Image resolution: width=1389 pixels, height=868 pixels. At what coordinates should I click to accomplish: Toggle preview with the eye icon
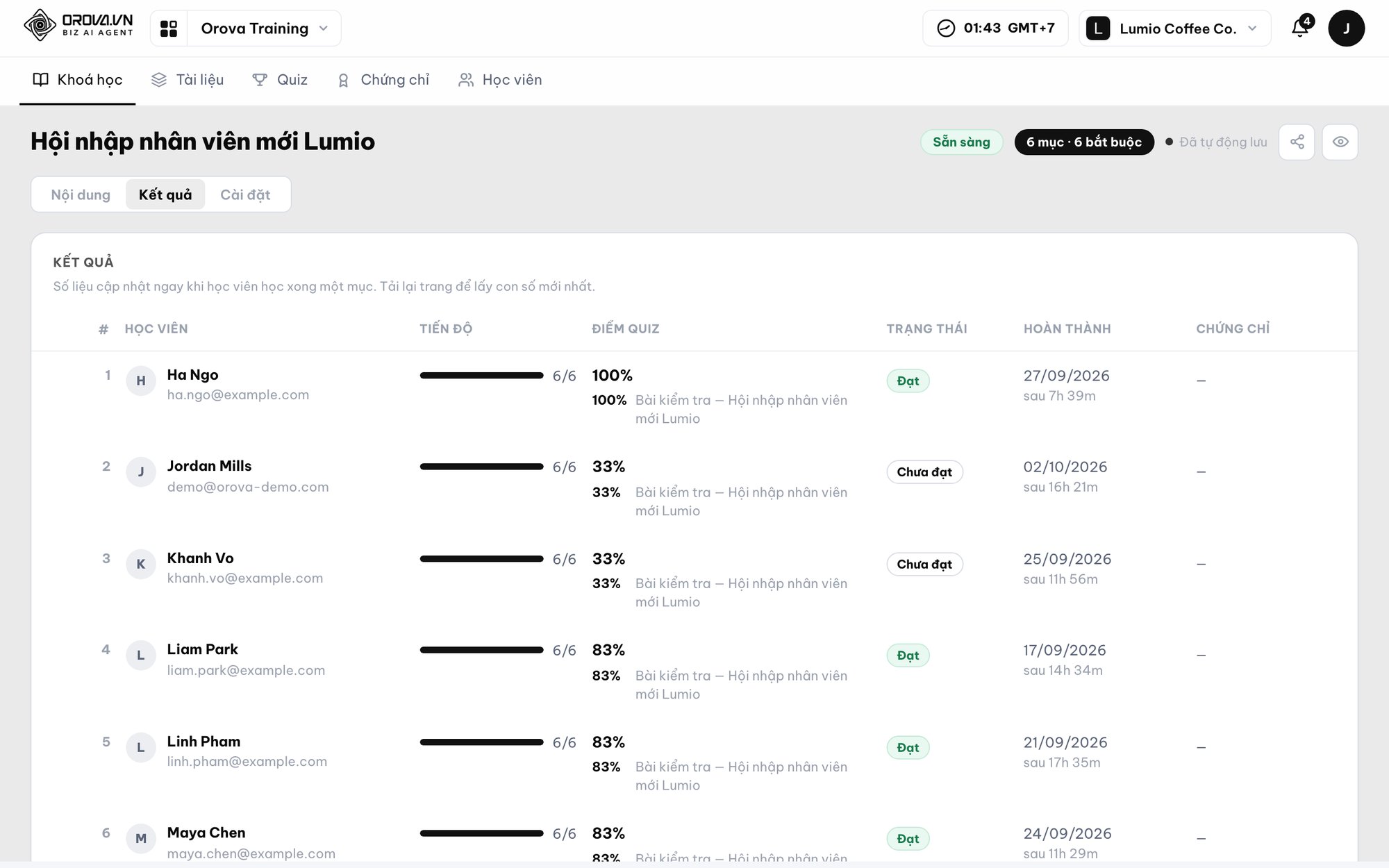(1340, 142)
